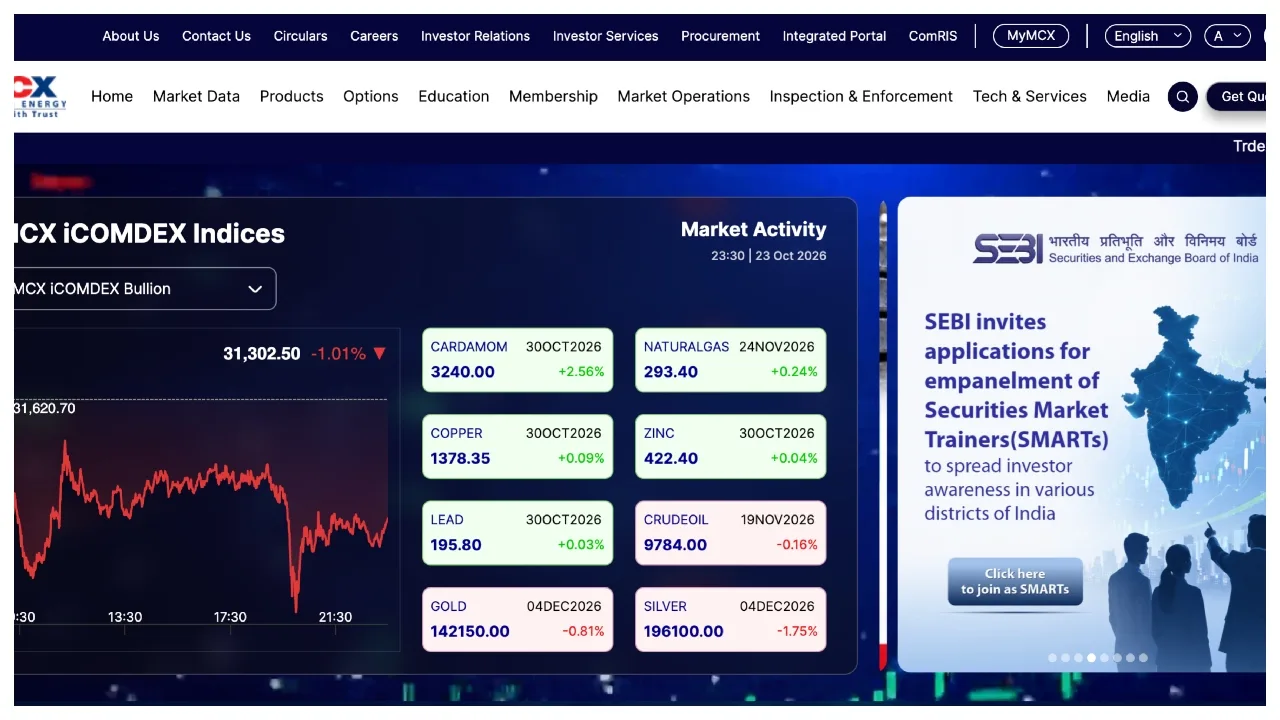Open the ComRIS link
This screenshot has width=1280, height=720.
(x=933, y=36)
